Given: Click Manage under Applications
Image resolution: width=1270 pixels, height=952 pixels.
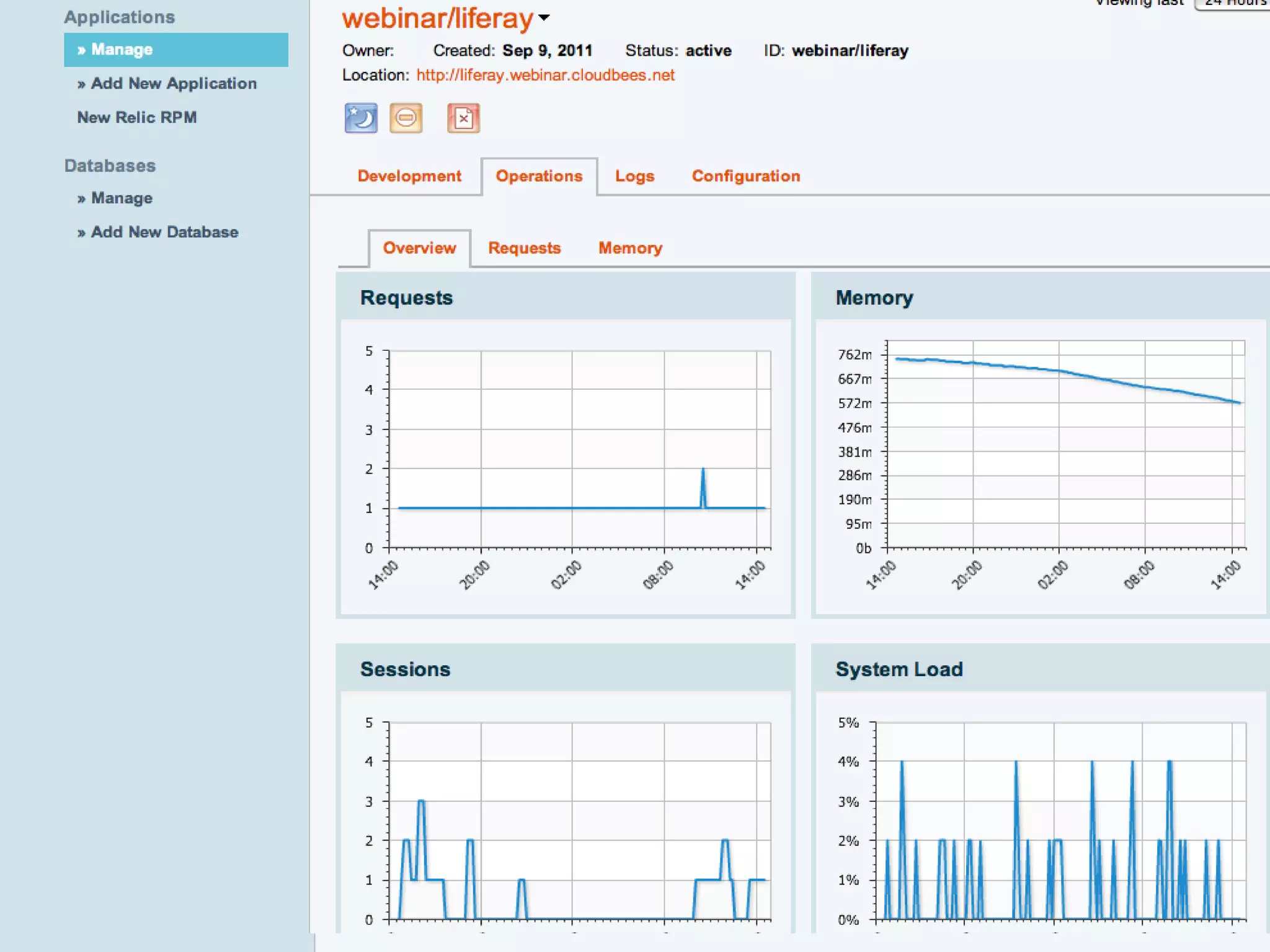Looking at the screenshot, I should 176,50.
